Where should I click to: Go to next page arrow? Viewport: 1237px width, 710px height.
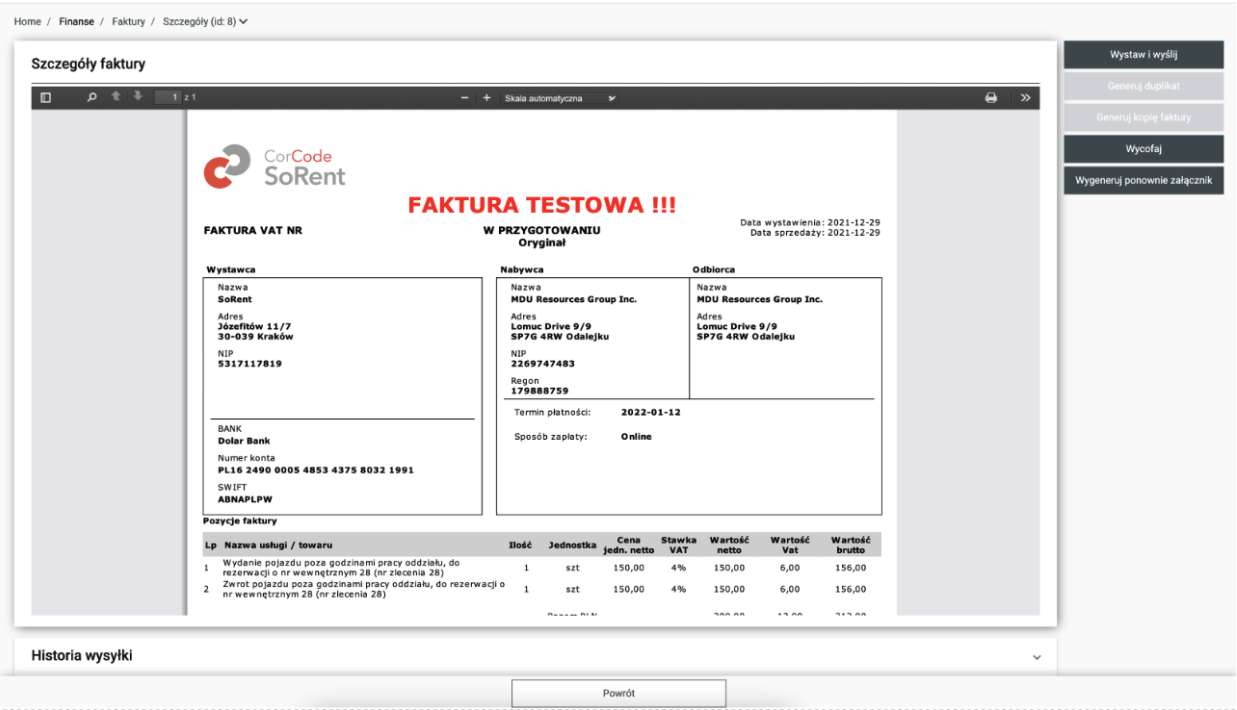click(x=138, y=97)
